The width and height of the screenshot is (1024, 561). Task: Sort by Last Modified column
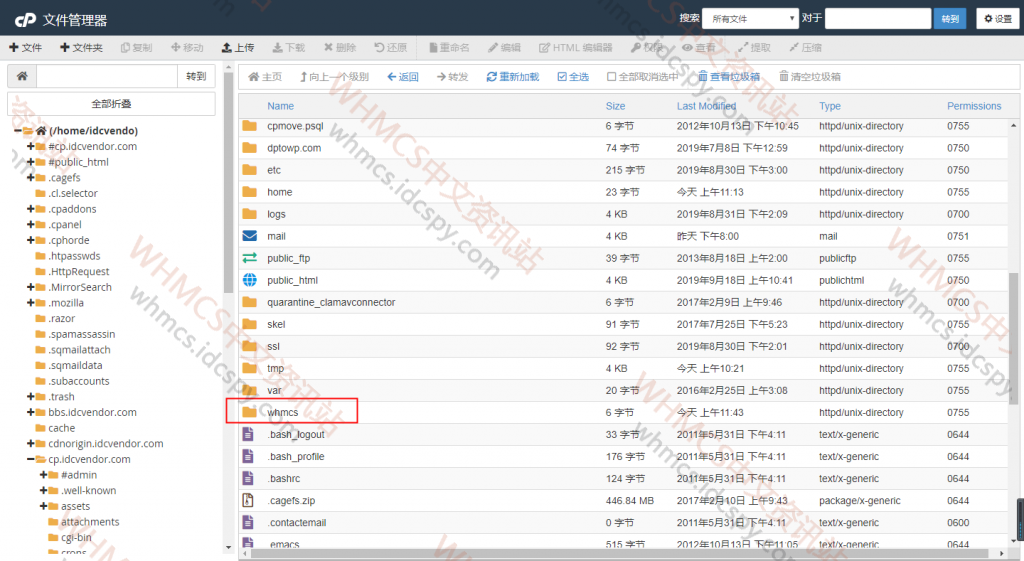706,106
